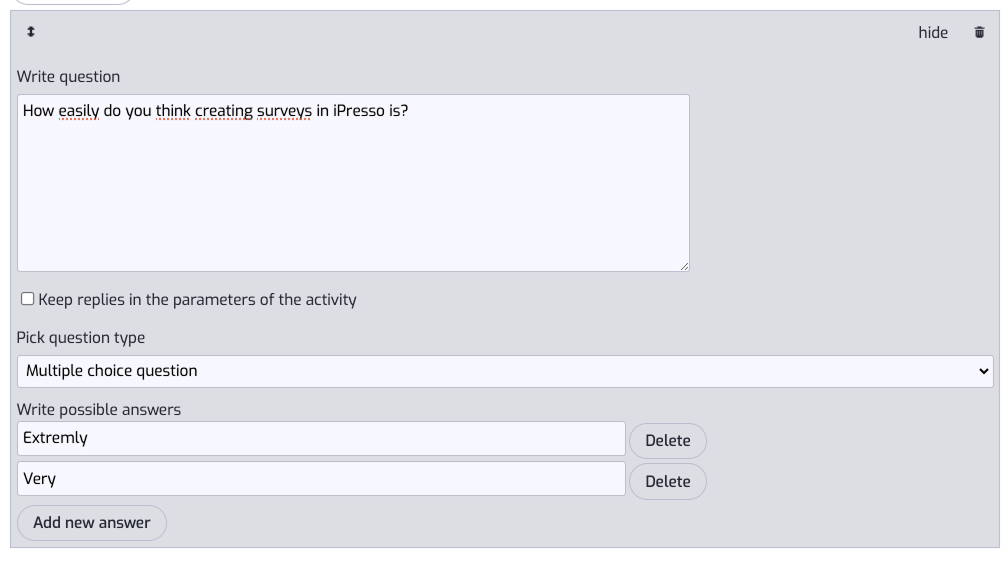The height and width of the screenshot is (561, 1008).
Task: Tick the Keep replies in parameters checkbox
Action: 27,299
